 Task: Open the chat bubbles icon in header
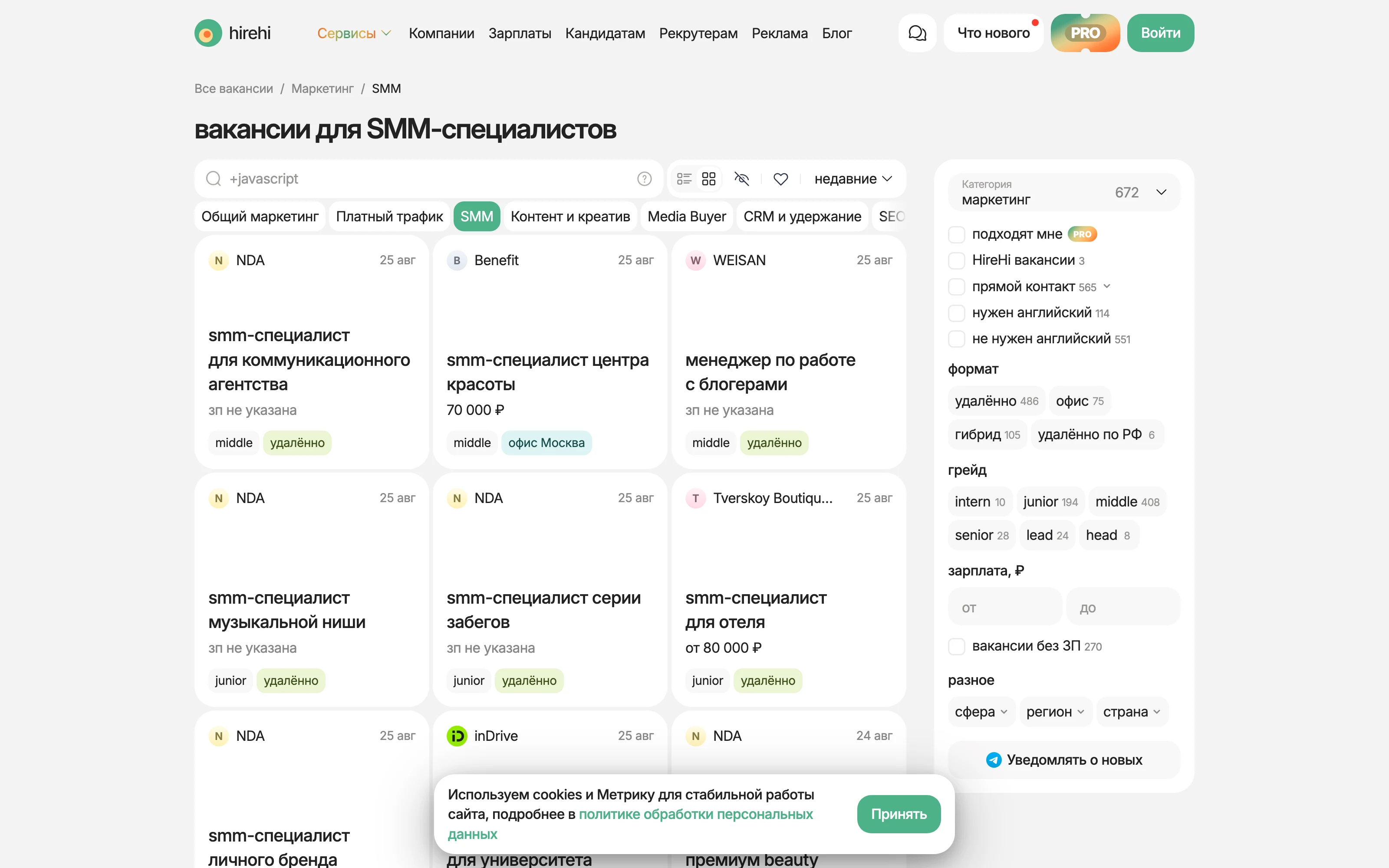click(x=917, y=33)
